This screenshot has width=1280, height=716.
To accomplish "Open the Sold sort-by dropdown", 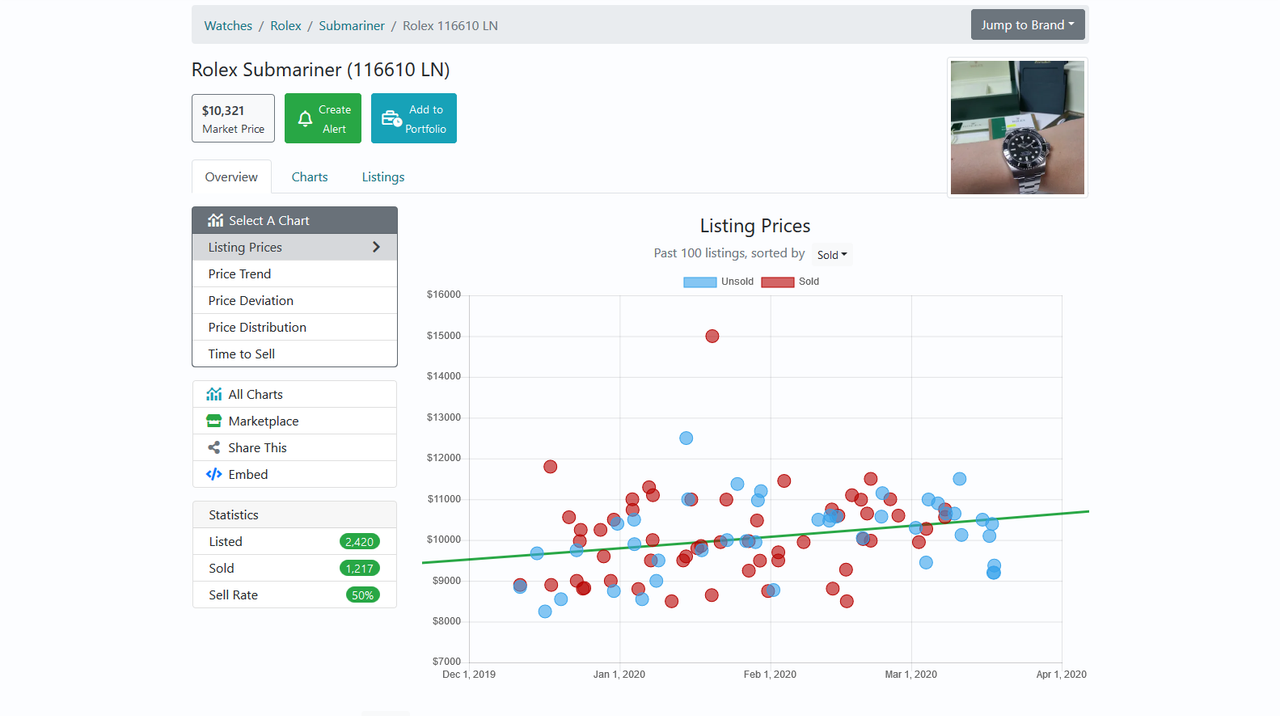I will point(831,255).
